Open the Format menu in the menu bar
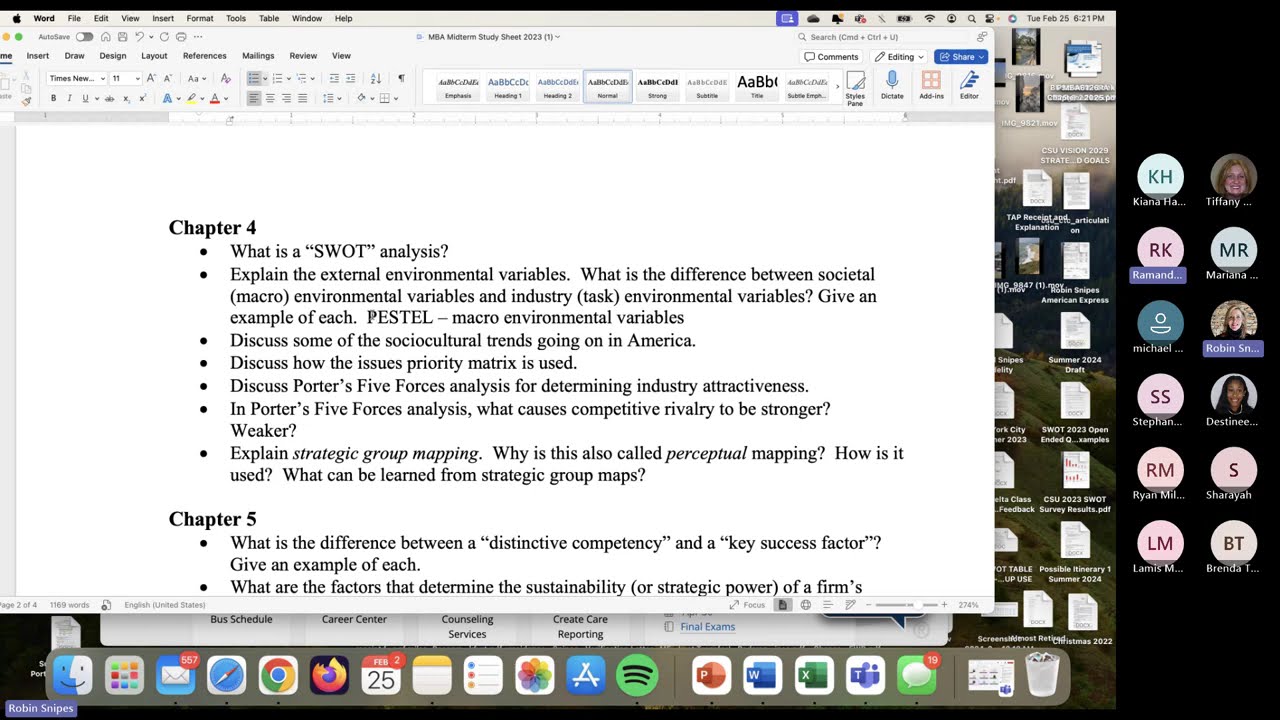1280x720 pixels. [x=200, y=18]
